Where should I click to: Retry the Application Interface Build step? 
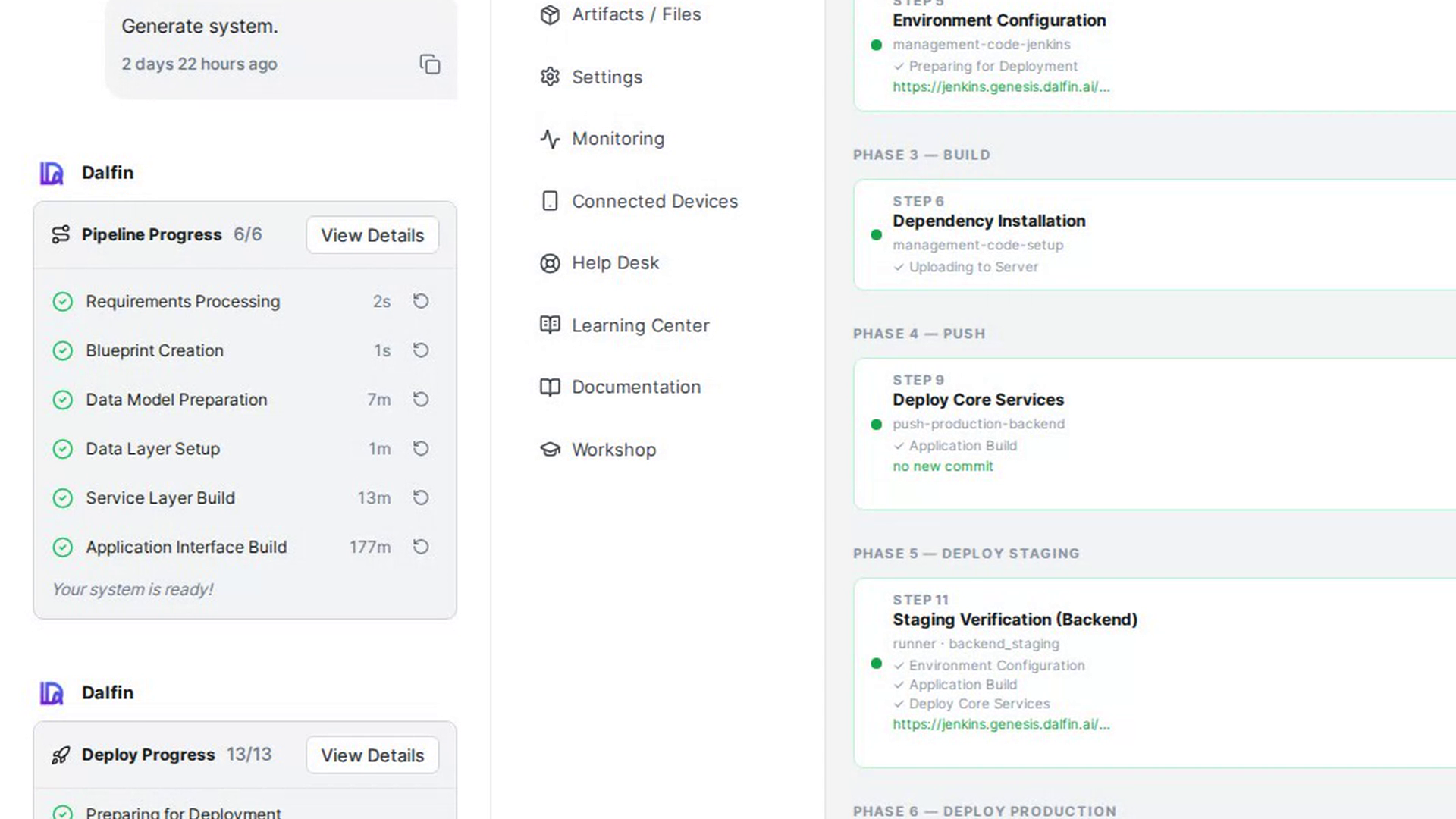[x=421, y=547]
